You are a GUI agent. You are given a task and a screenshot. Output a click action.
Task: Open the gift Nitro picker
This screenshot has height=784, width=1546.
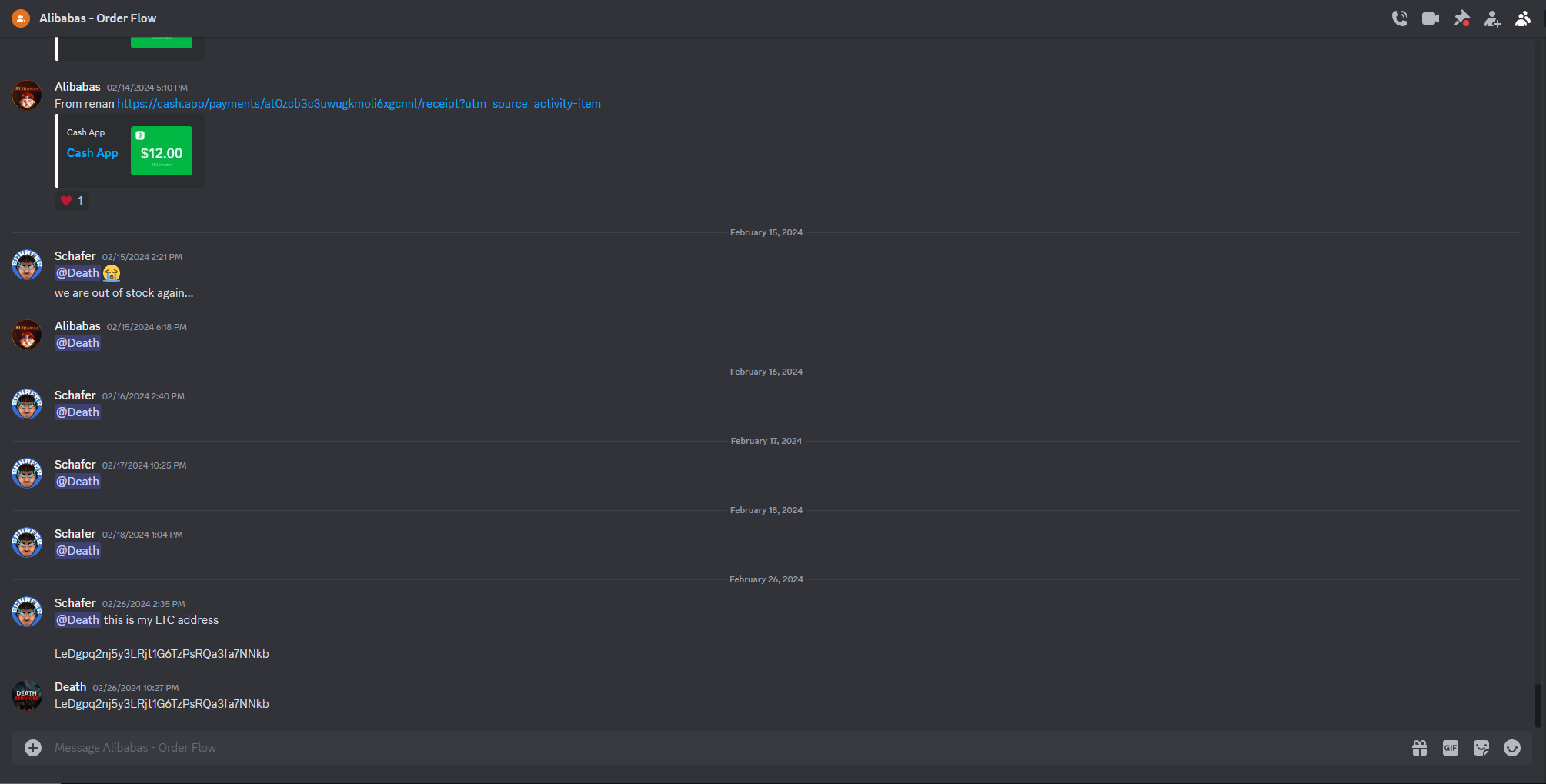(1420, 748)
